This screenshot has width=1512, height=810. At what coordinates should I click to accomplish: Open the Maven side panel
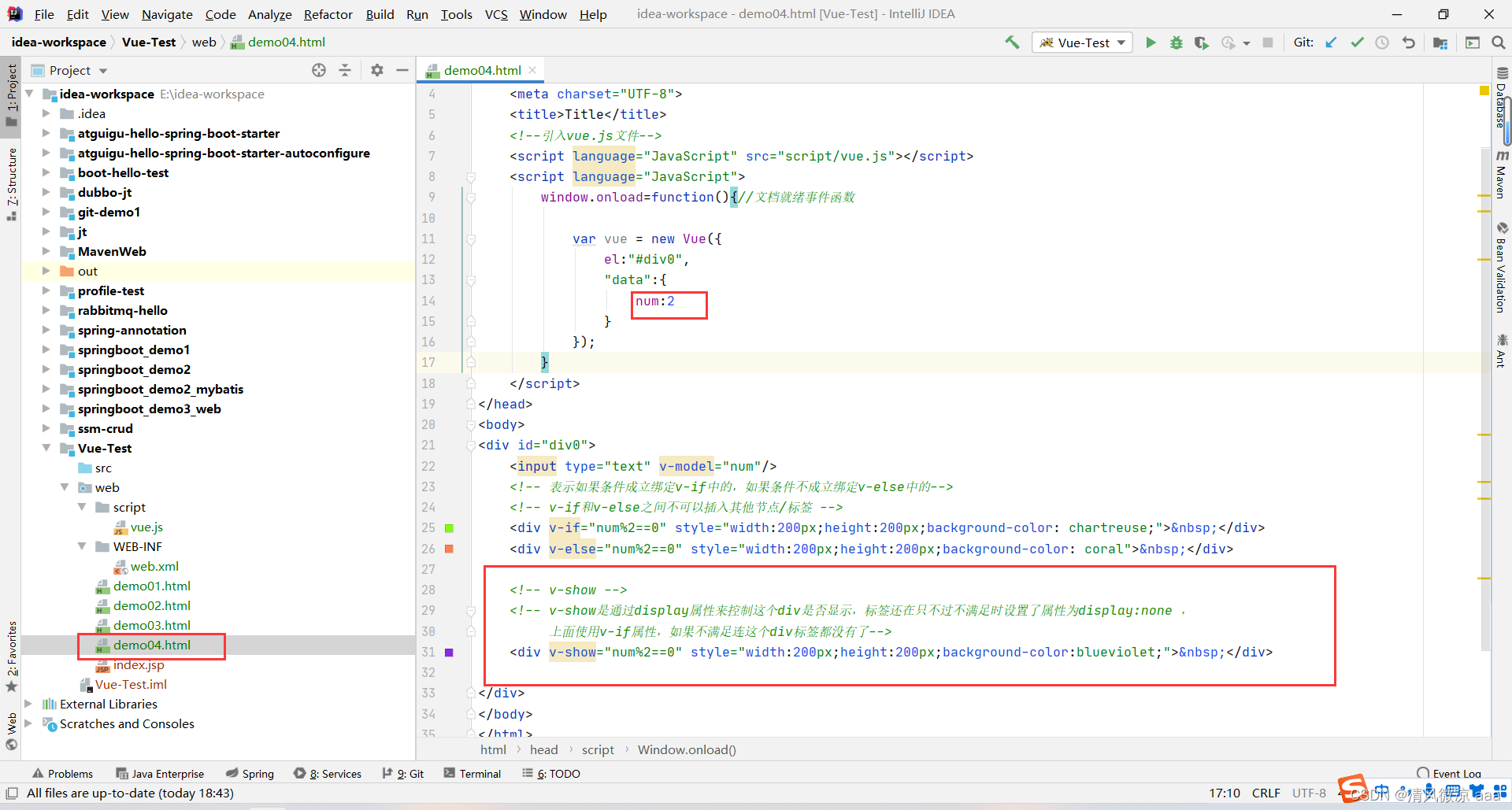[1502, 175]
